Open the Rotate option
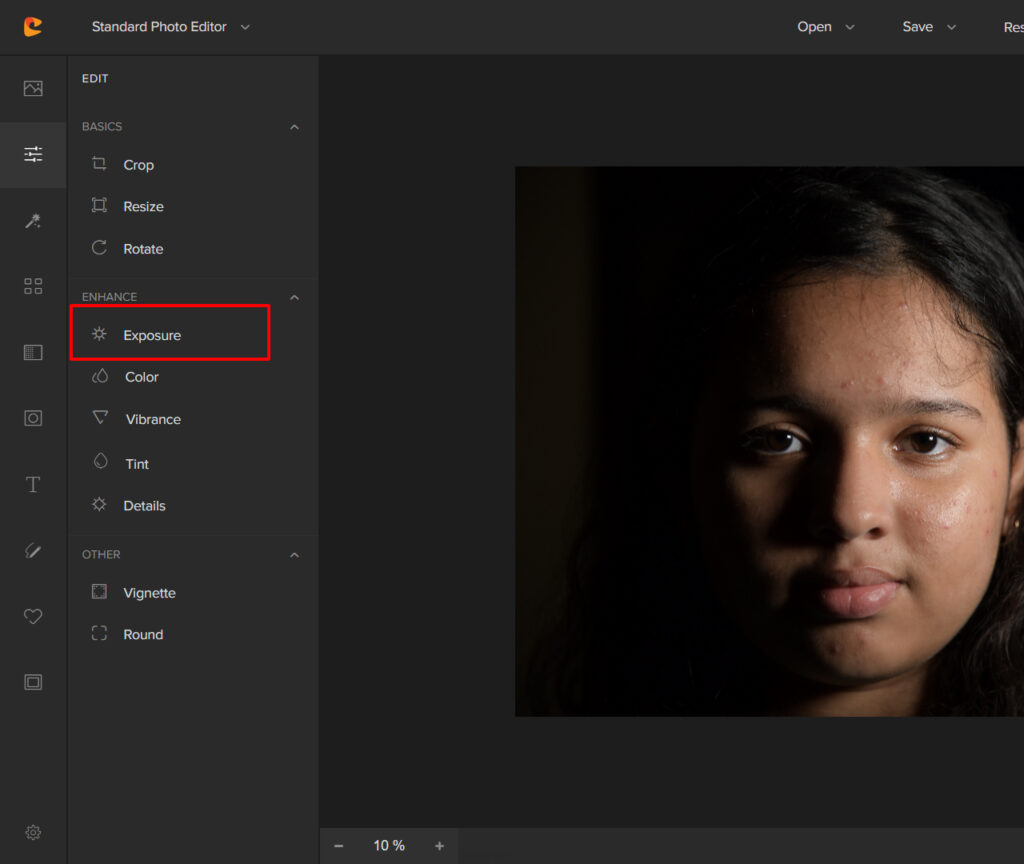This screenshot has width=1024, height=864. click(x=144, y=249)
